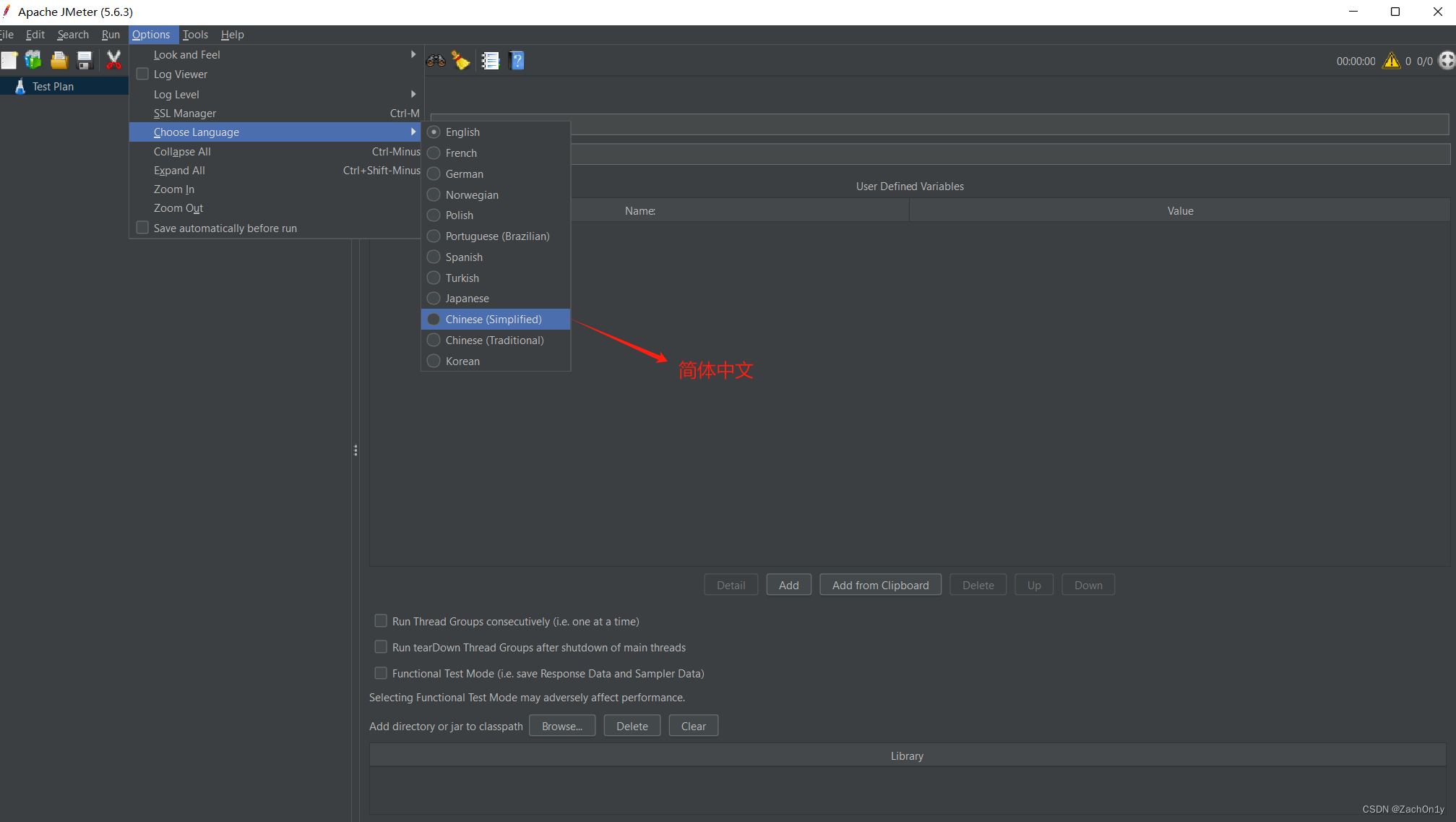The width and height of the screenshot is (1456, 822).
Task: Click the Library column header
Action: [x=908, y=755]
